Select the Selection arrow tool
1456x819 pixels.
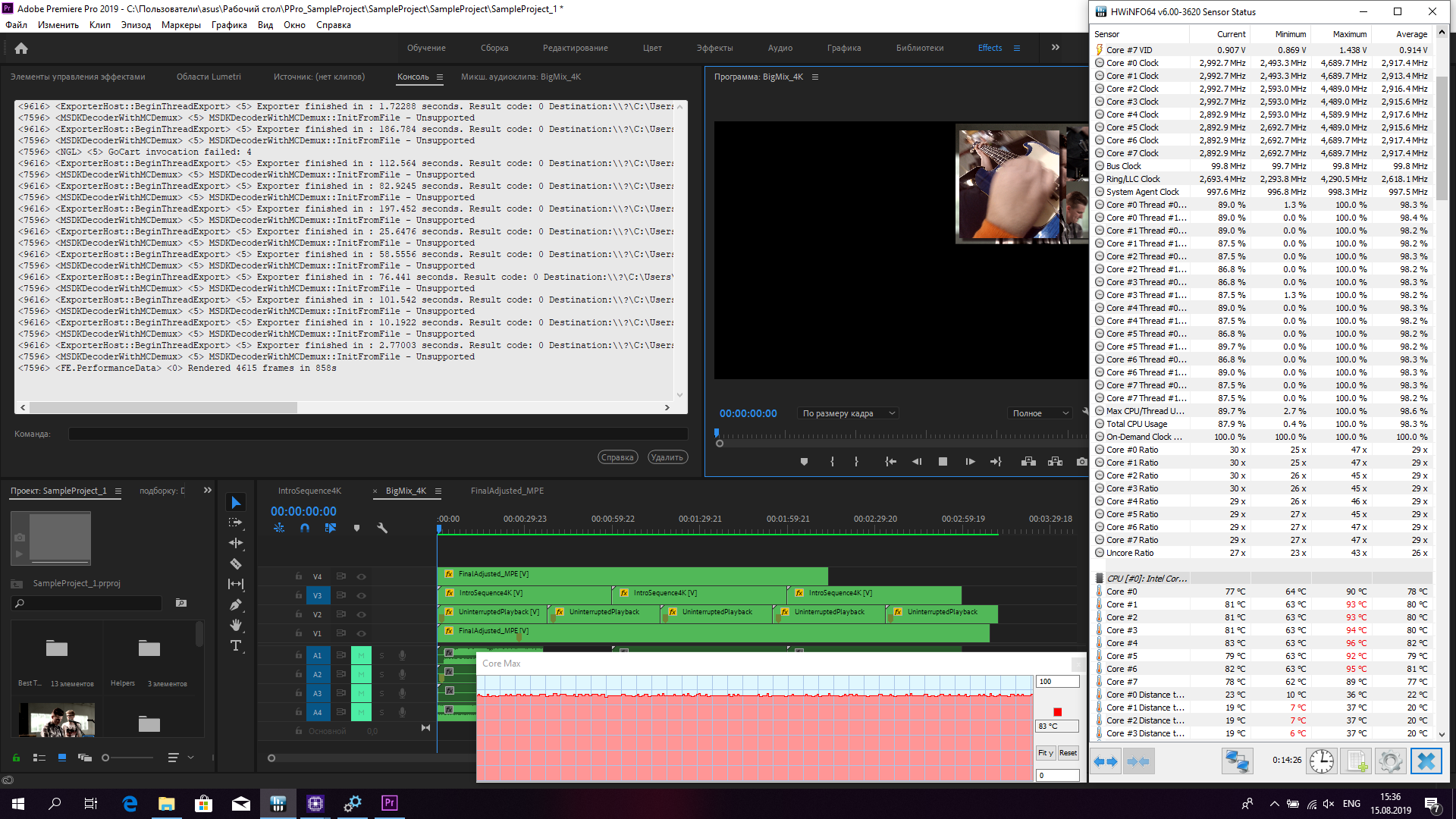click(x=236, y=503)
